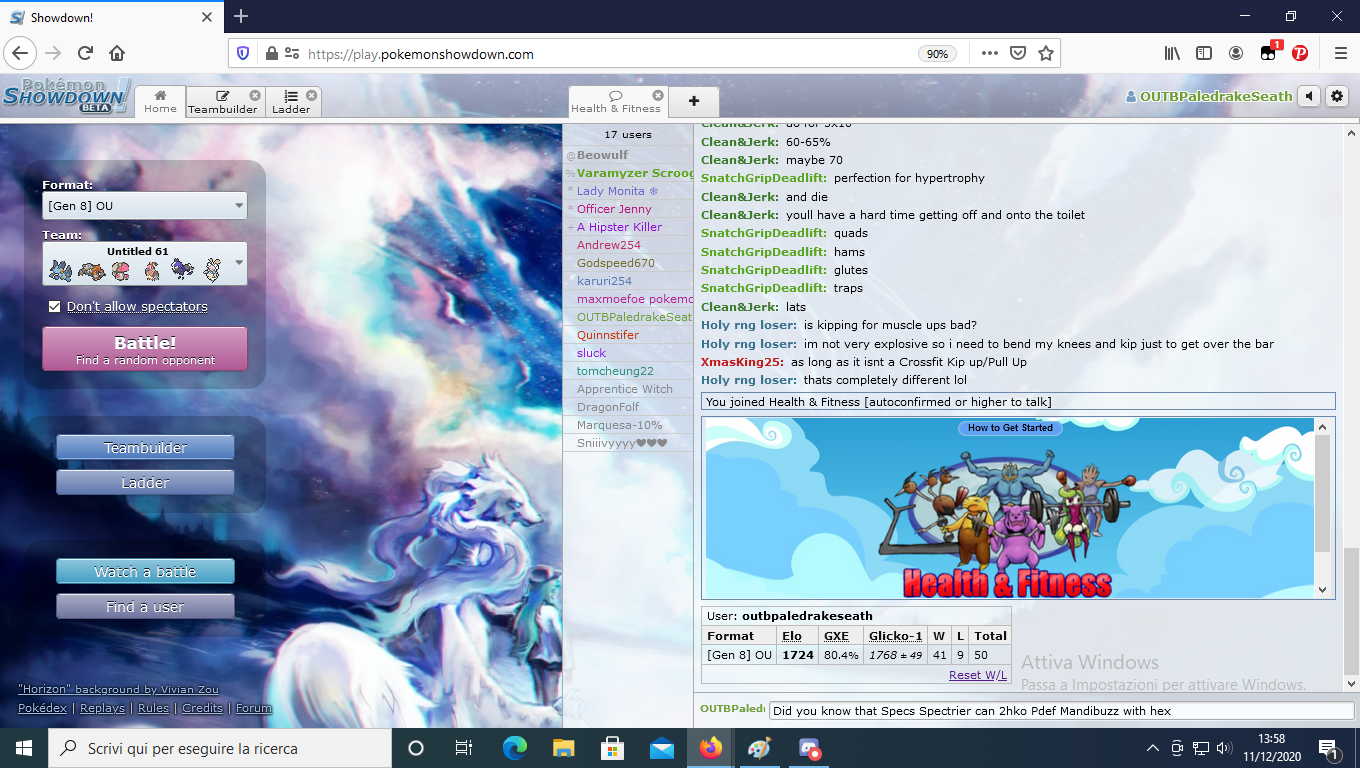Screen dimensions: 1360x768
Task: Close the Health & Fitness room tab
Action: 658,95
